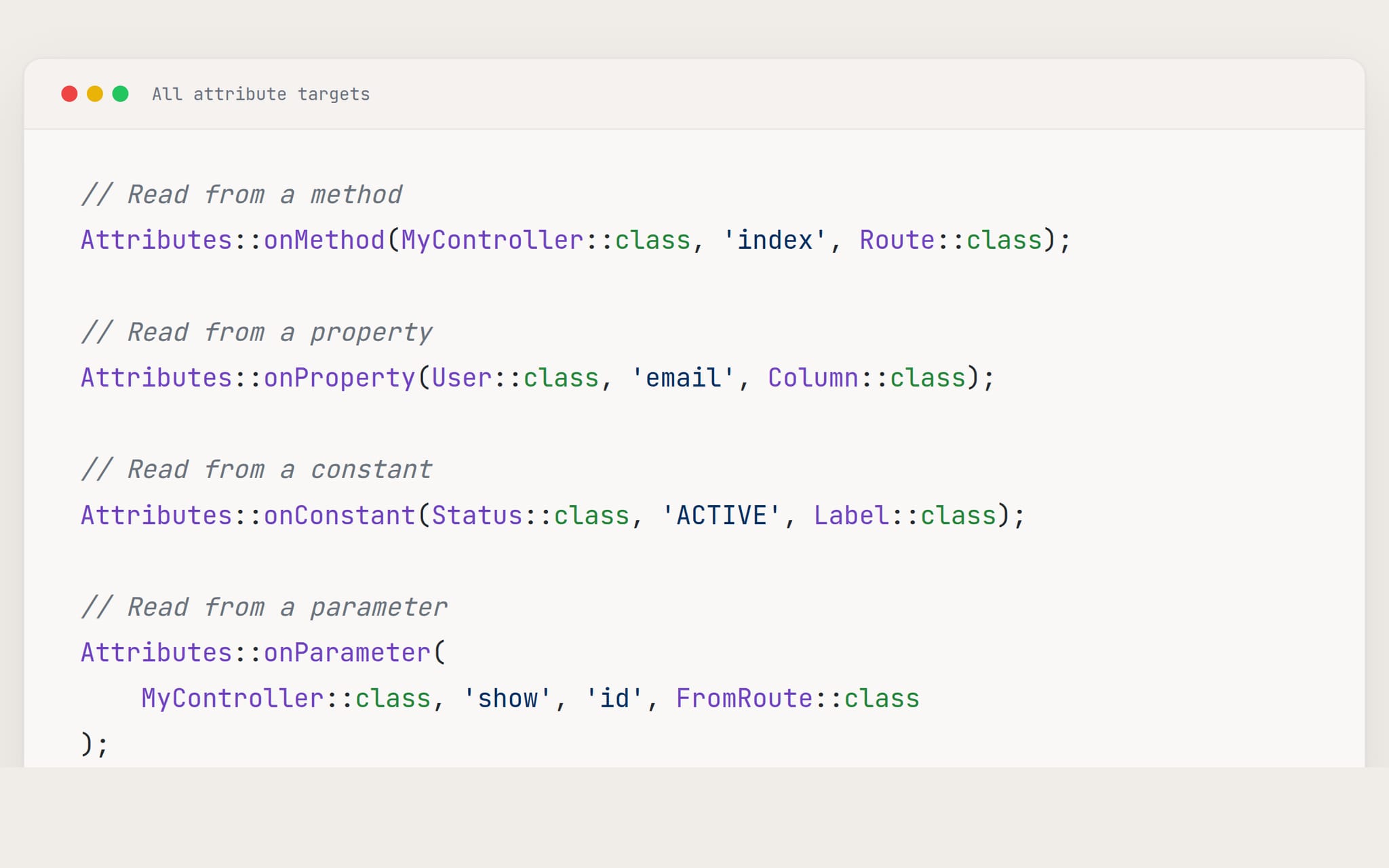Click the green maximize dot
This screenshot has width=1389, height=868.
pyautogui.click(x=121, y=94)
